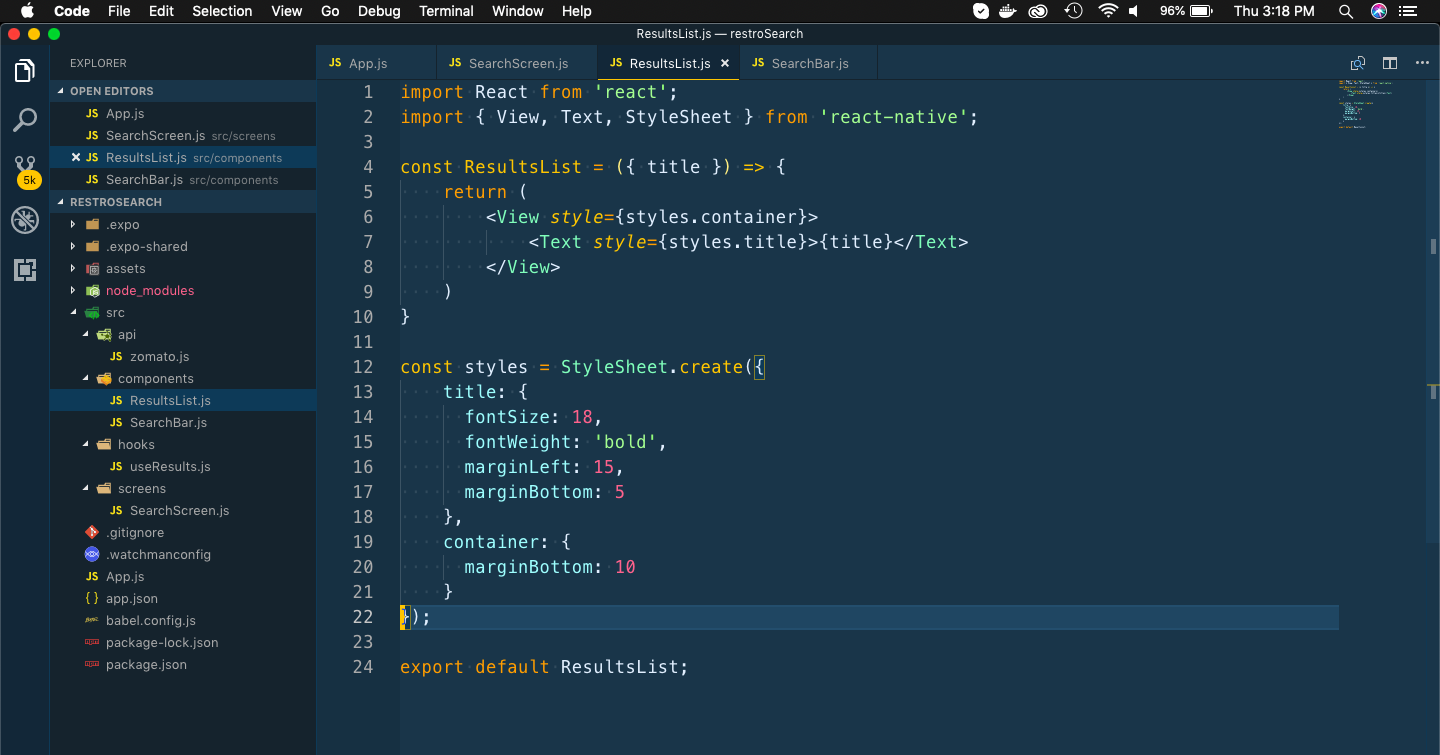Open SearchScreen.js under screens folder

point(183,510)
